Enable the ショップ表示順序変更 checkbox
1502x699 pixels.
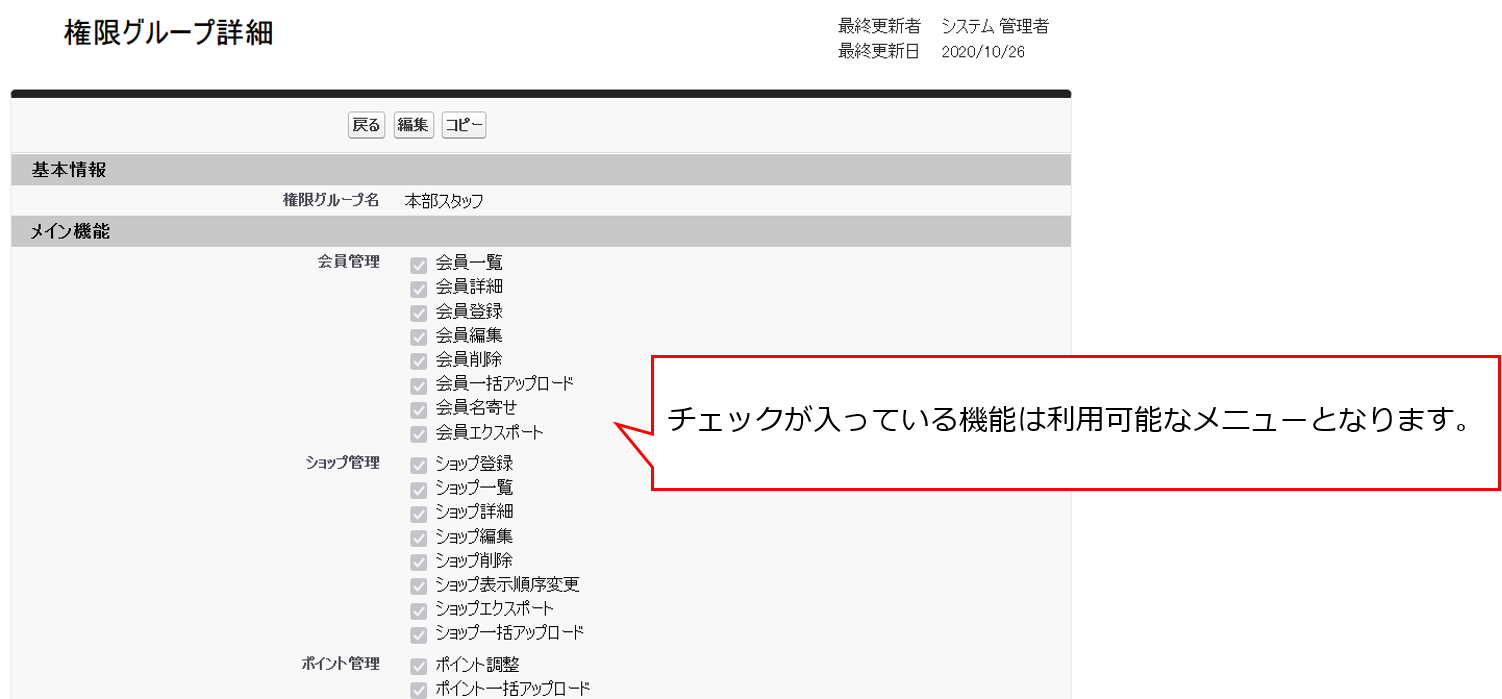(x=419, y=585)
